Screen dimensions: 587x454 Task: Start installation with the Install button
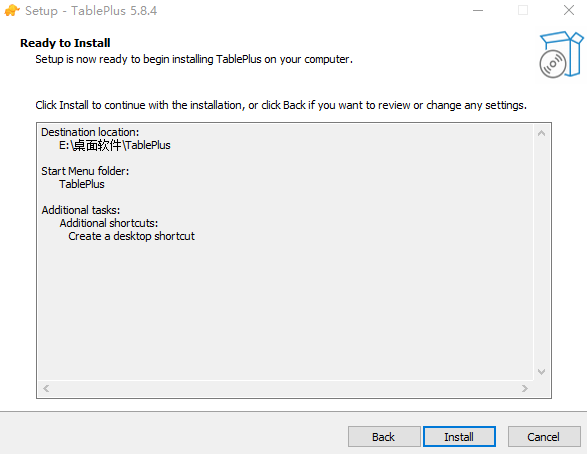coord(459,436)
